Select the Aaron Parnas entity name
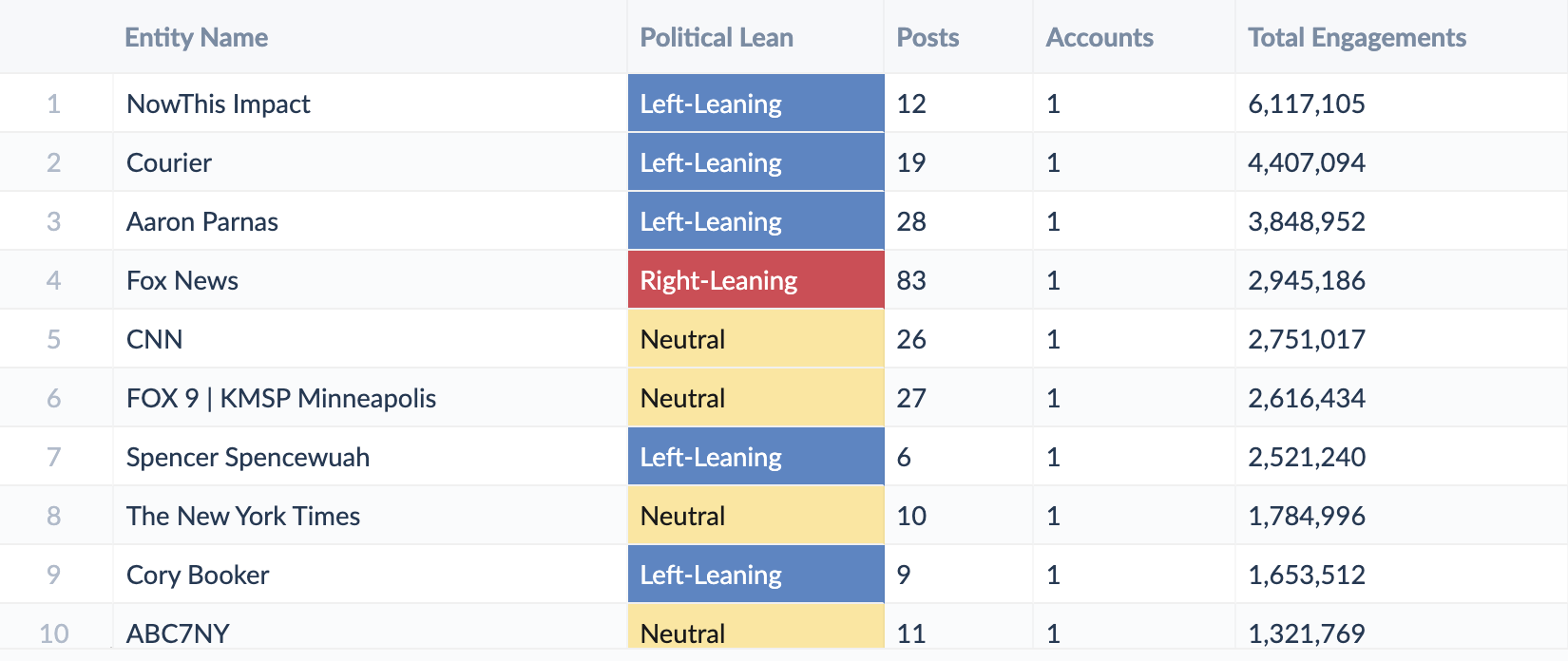1568x661 pixels. tap(202, 222)
